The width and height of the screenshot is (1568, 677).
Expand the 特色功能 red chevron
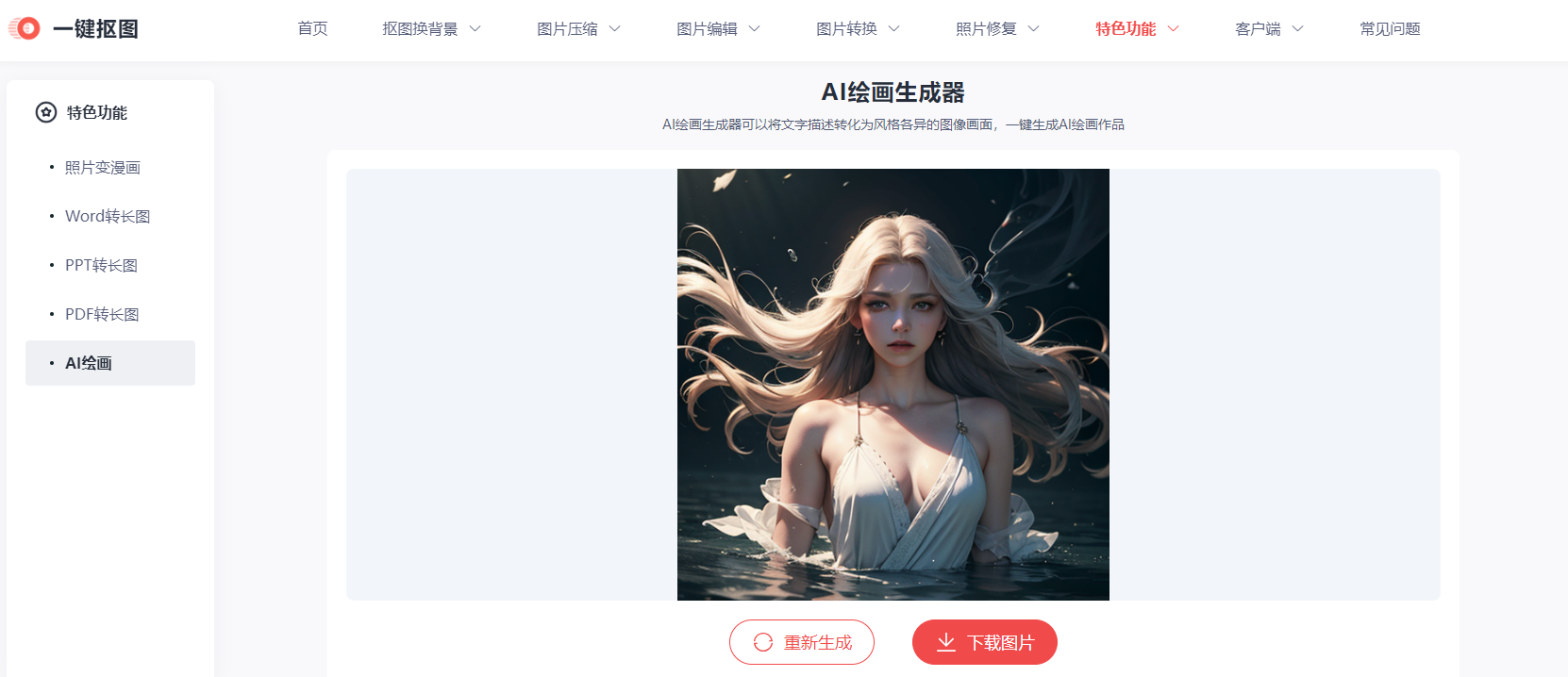coord(1174,29)
